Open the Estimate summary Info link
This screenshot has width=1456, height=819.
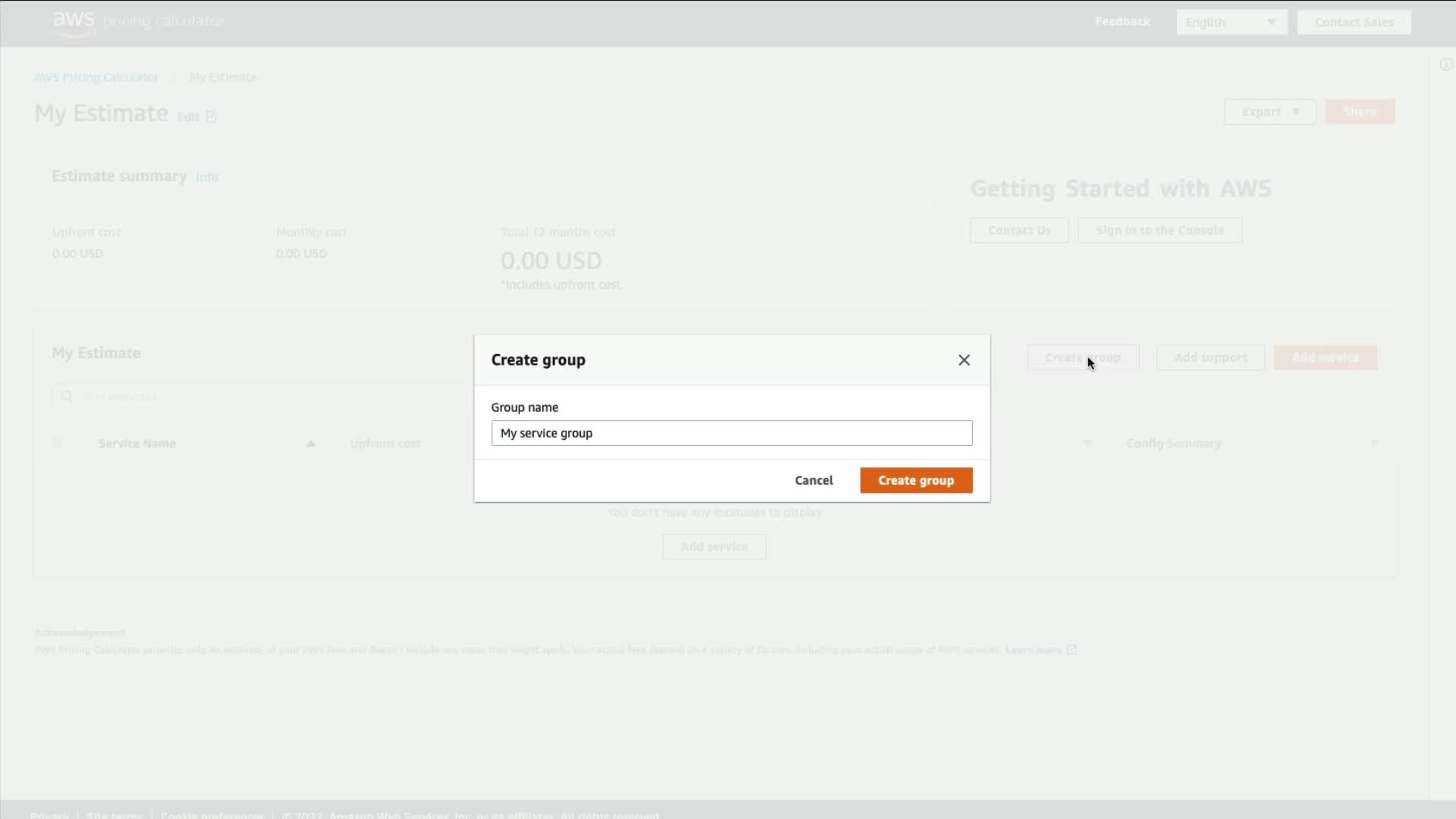tap(207, 177)
